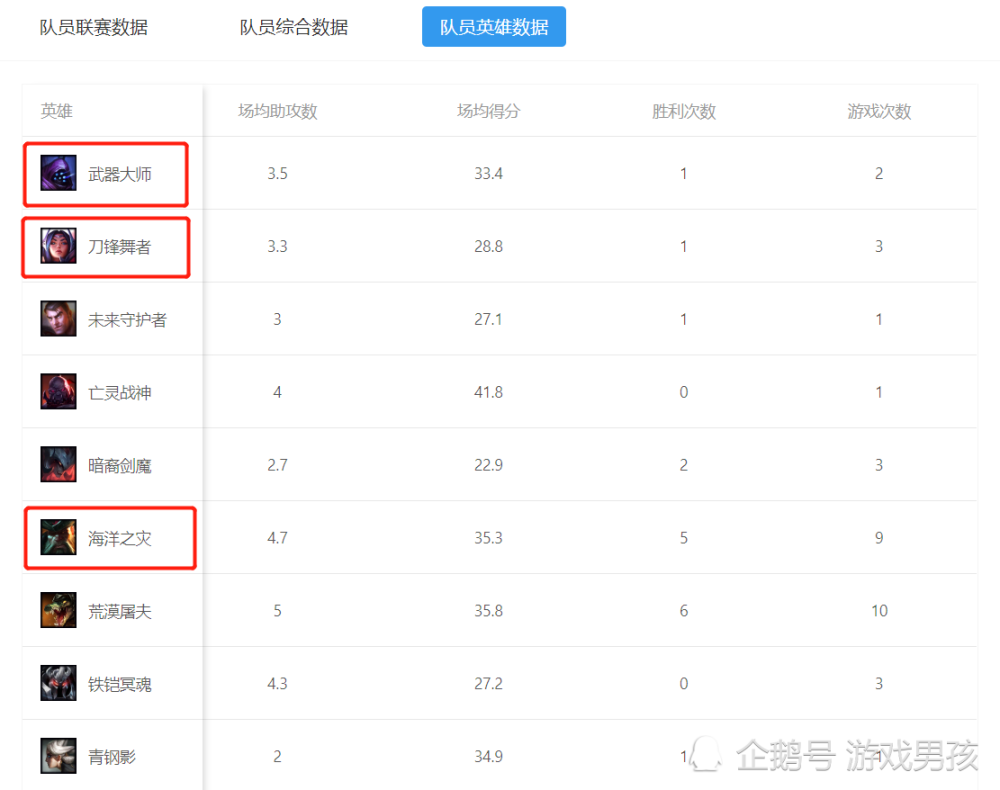
Task: Click the 海洋之灾 hero portrait icon
Action: click(x=58, y=538)
